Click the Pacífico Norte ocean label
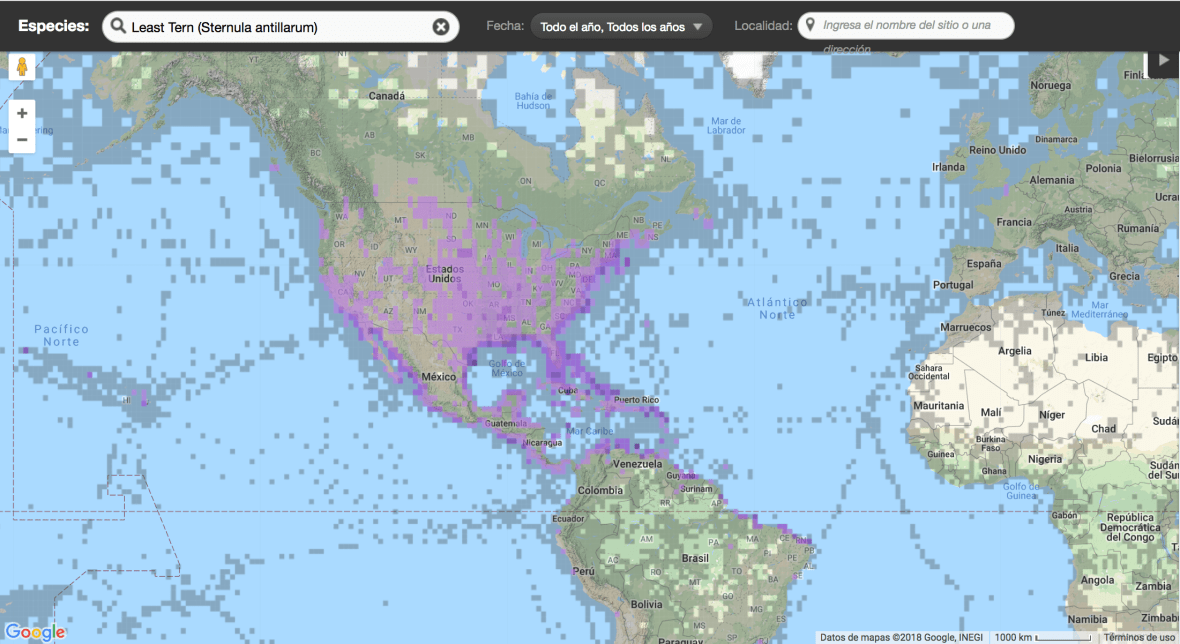 point(62,336)
